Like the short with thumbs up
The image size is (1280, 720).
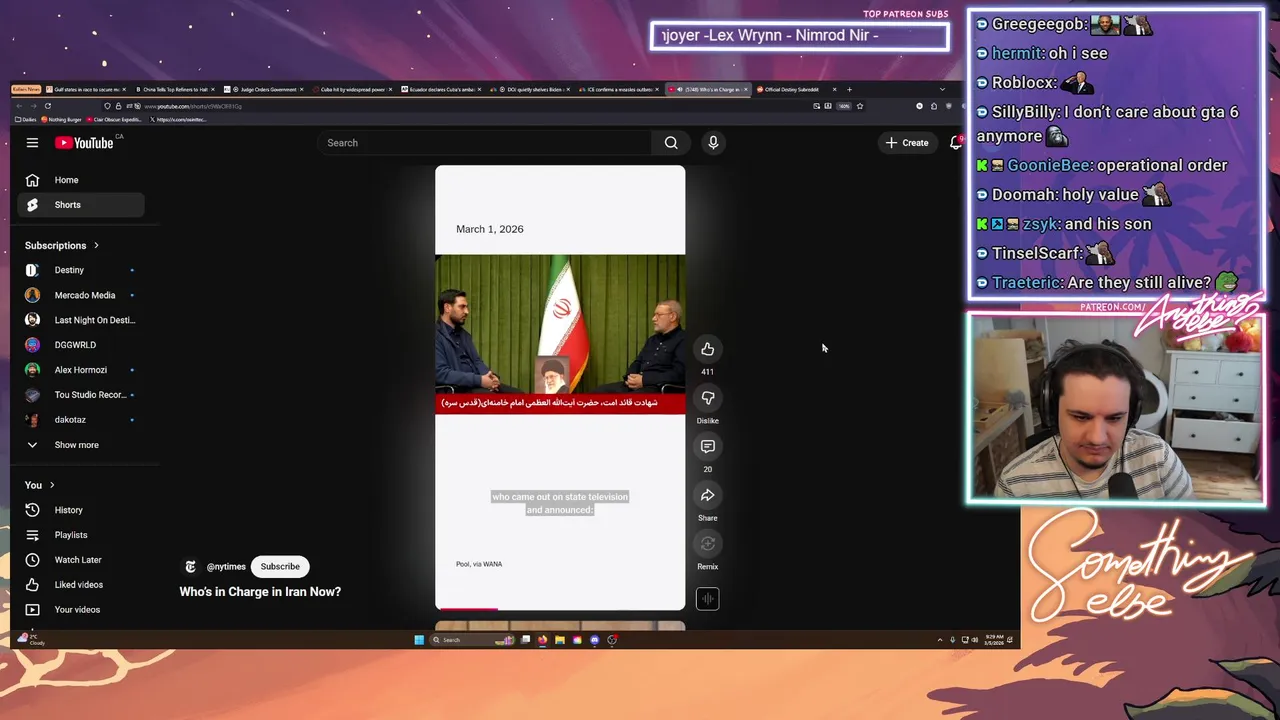[707, 349]
